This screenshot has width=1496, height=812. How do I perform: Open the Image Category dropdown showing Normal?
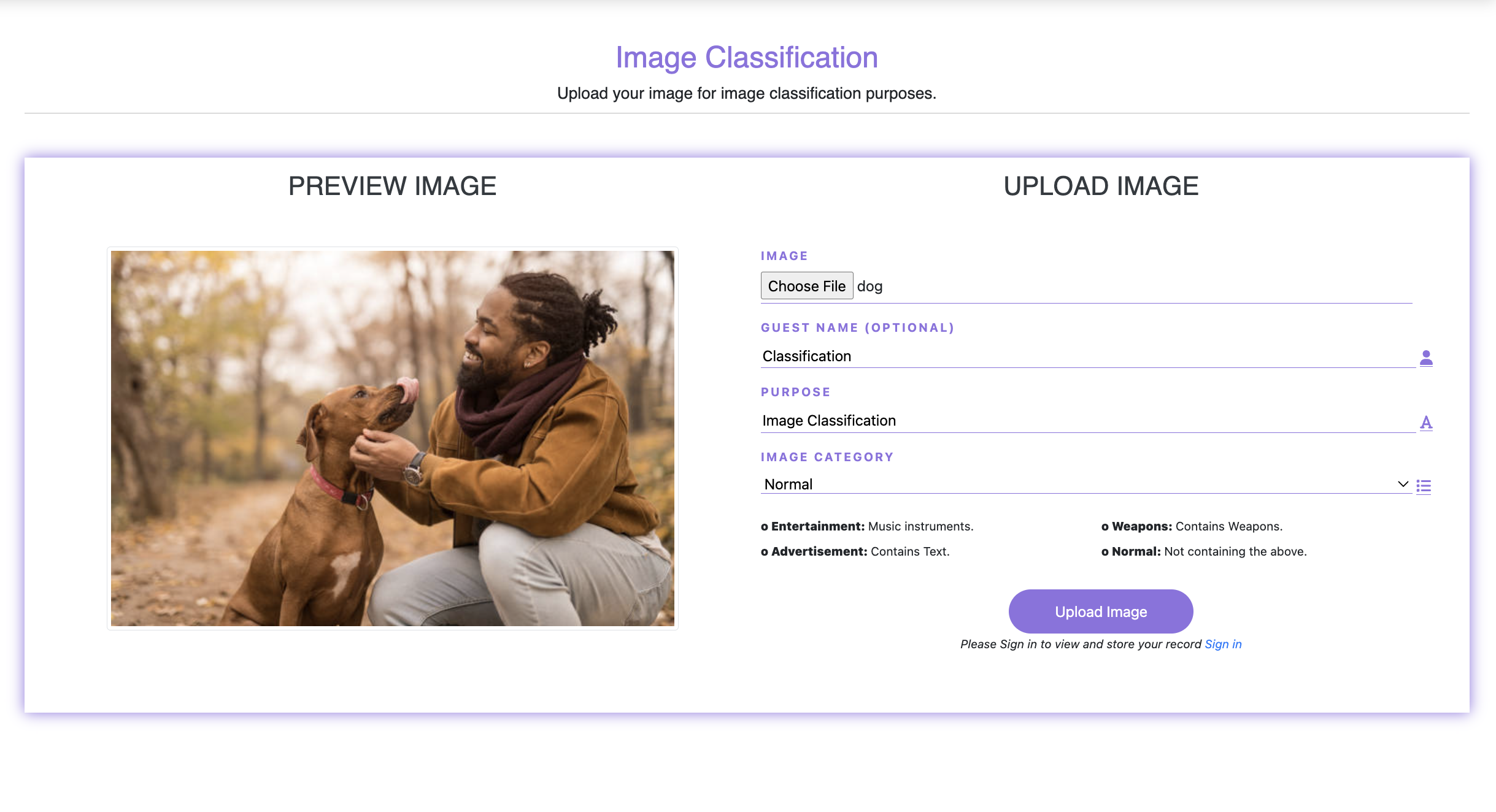[1086, 485]
